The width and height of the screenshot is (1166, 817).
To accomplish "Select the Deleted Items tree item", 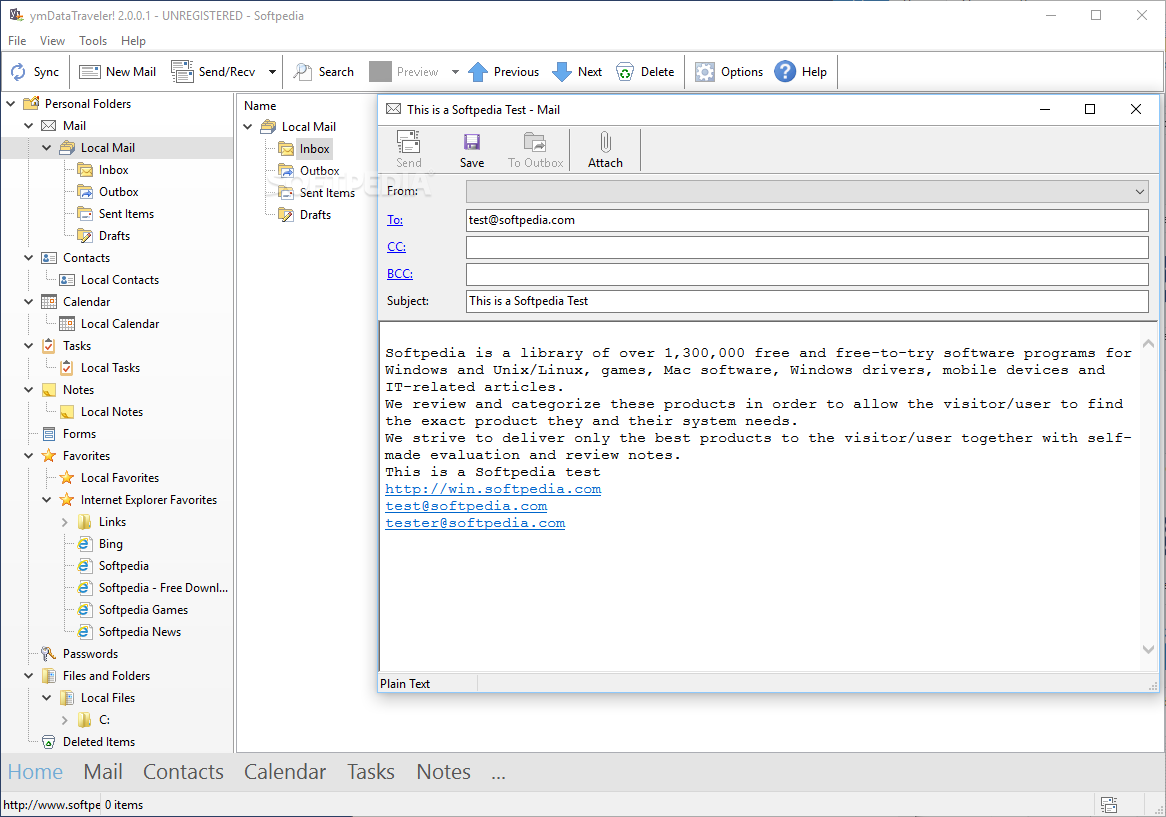I will click(x=99, y=742).
